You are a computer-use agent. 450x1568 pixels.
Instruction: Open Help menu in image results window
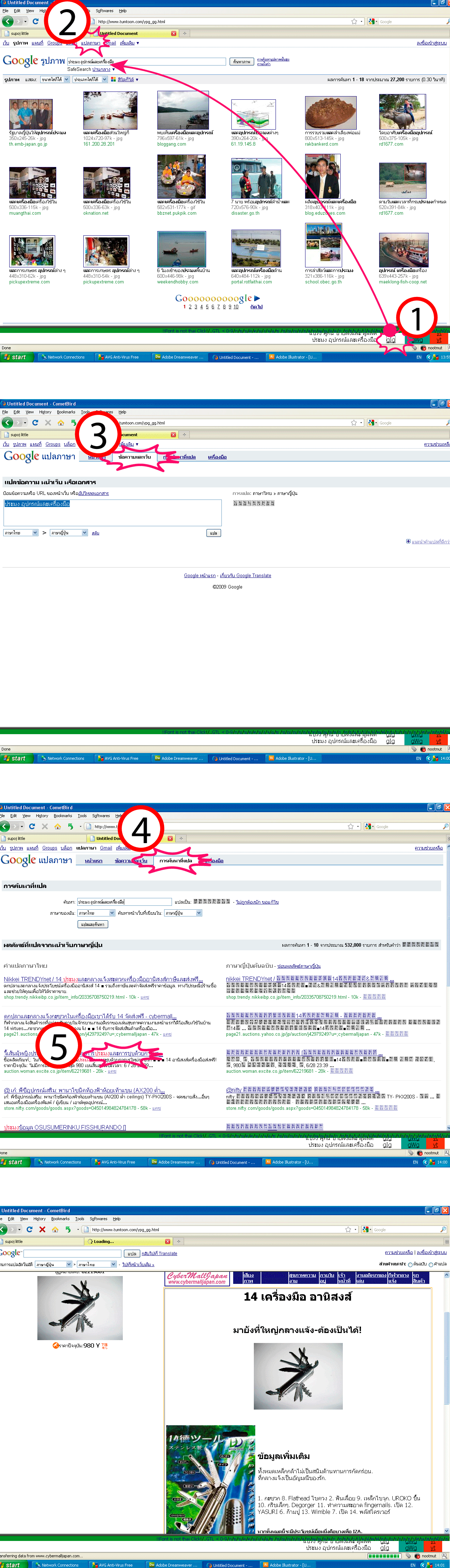pos(122,11)
